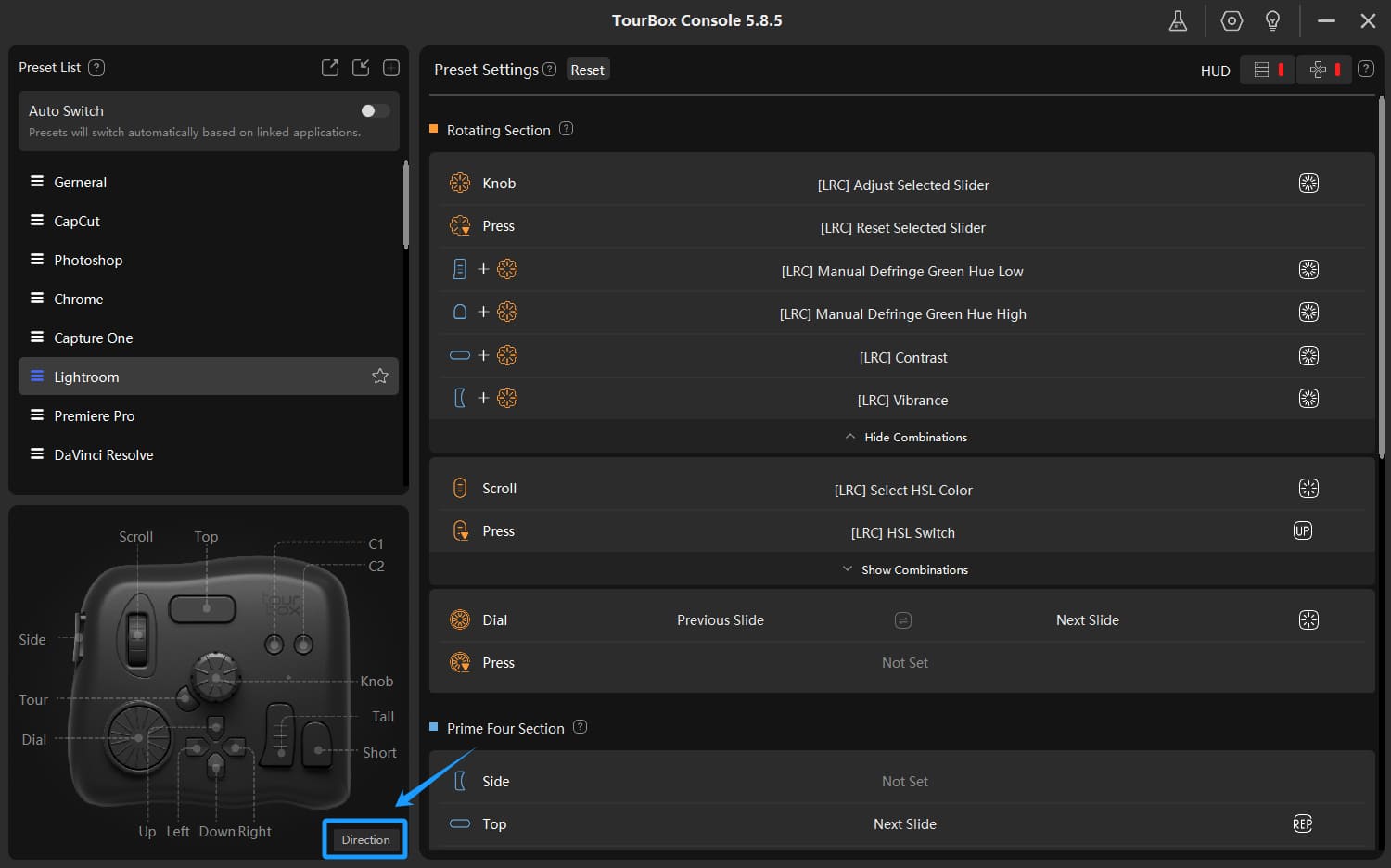This screenshot has width=1391, height=868.
Task: Click the Dial icon in Rotating Section
Action: click(x=460, y=619)
